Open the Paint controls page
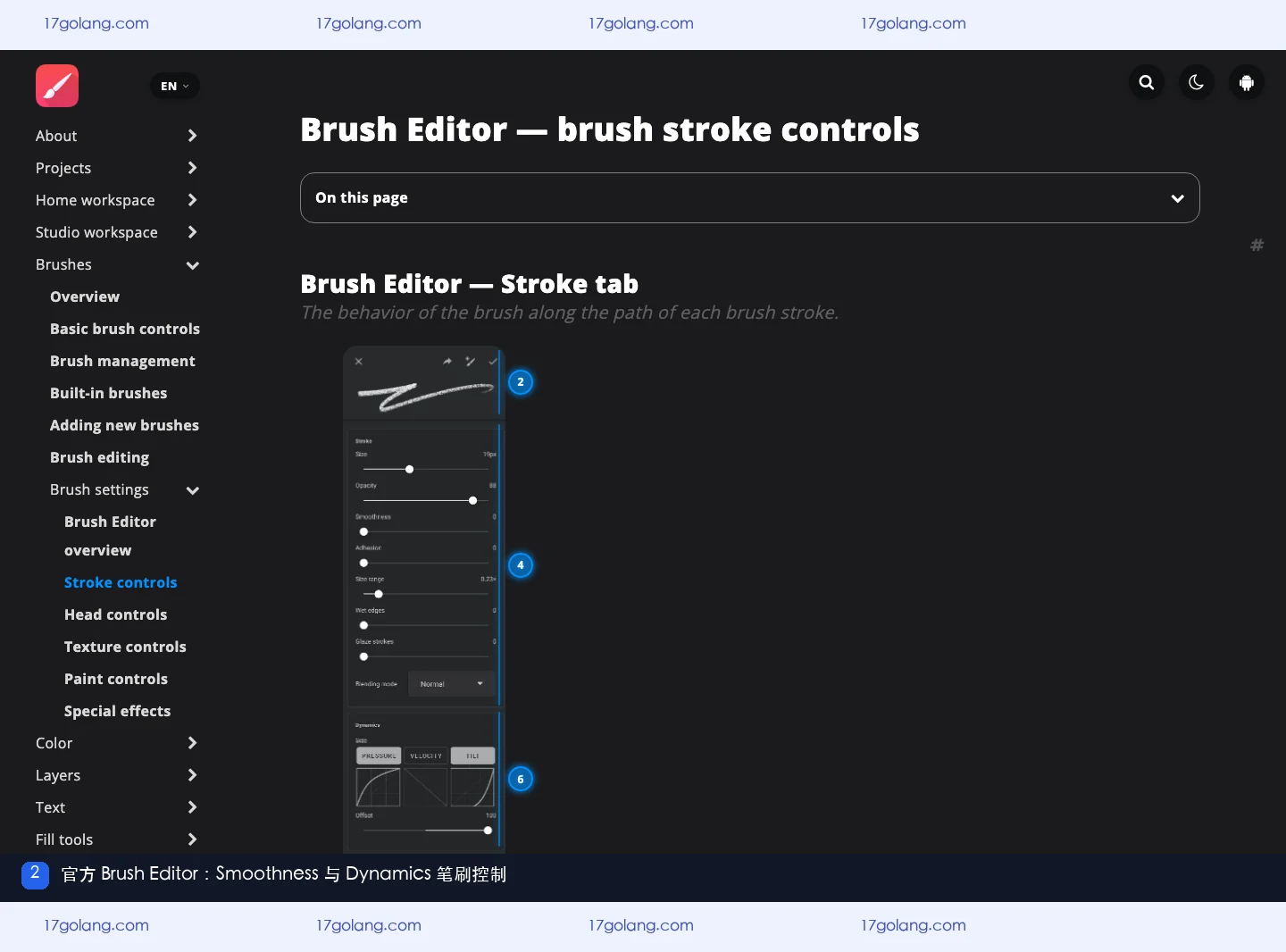This screenshot has width=1286, height=952. click(116, 679)
